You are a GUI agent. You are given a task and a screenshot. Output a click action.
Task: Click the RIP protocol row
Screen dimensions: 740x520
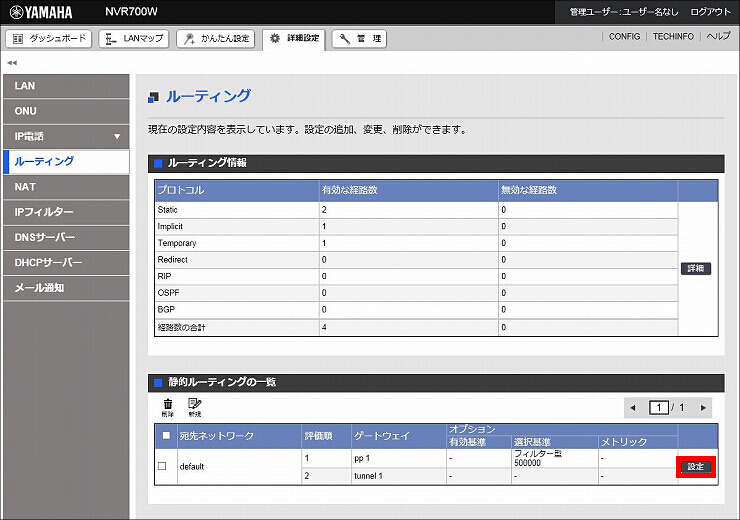click(x=416, y=276)
